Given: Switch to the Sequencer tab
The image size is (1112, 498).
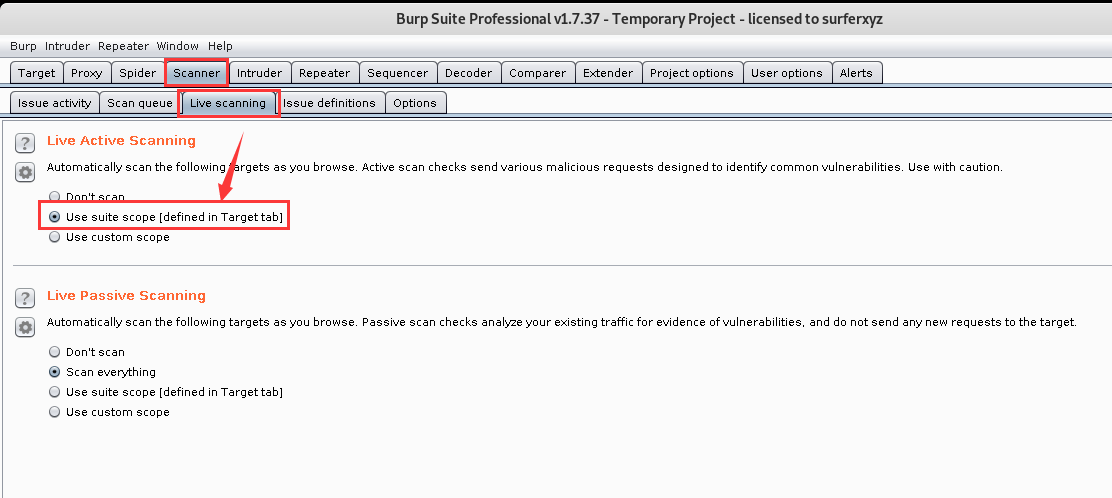Looking at the screenshot, I should pyautogui.click(x=397, y=73).
